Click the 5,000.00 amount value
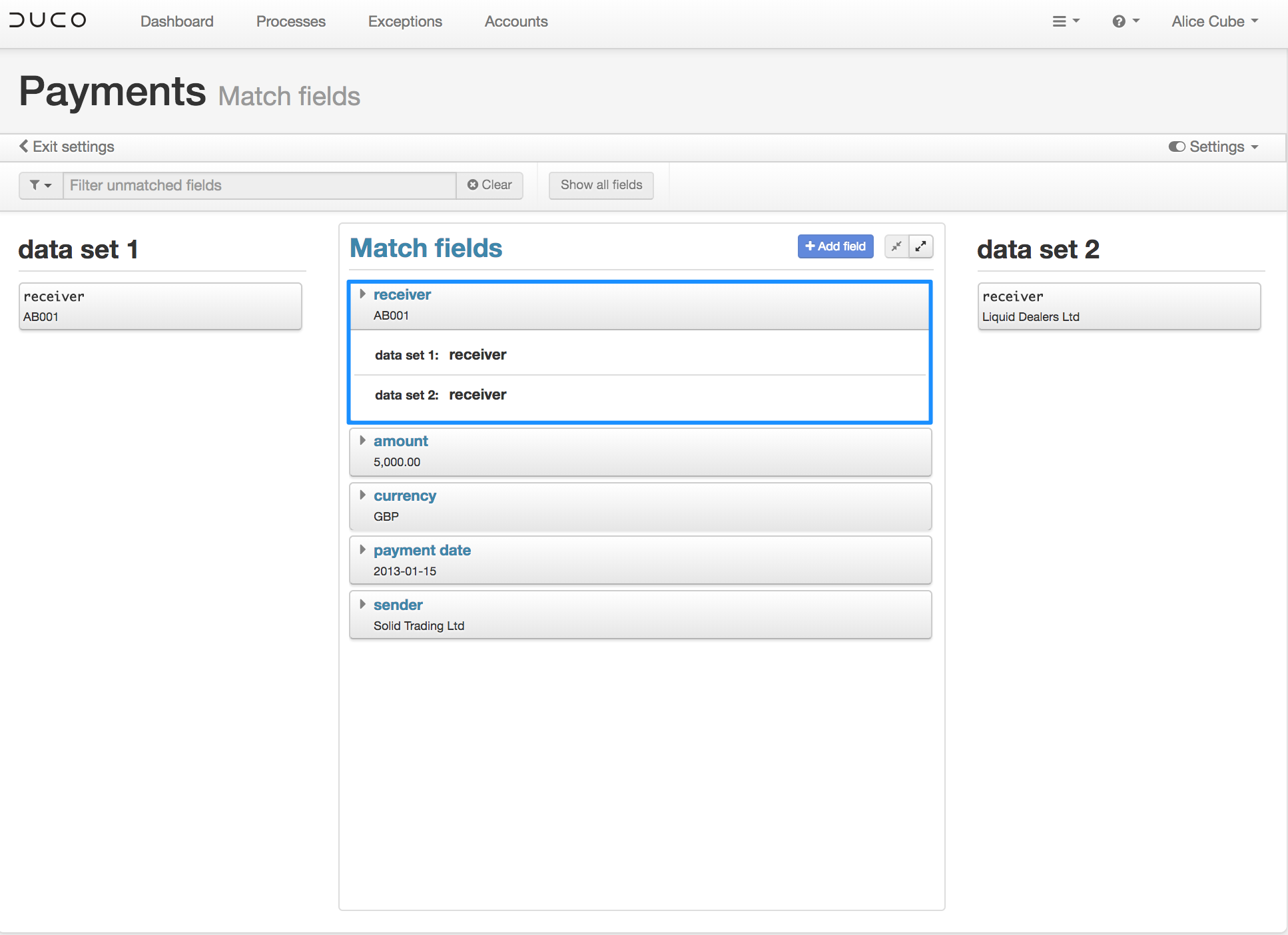Image resolution: width=1288 pixels, height=935 pixels. 397,462
